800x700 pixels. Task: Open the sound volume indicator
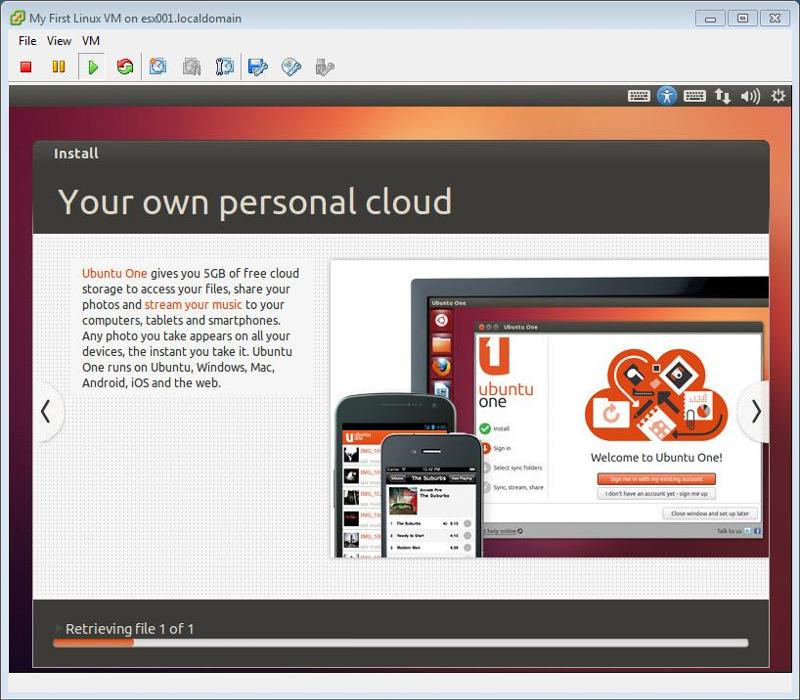[x=750, y=95]
